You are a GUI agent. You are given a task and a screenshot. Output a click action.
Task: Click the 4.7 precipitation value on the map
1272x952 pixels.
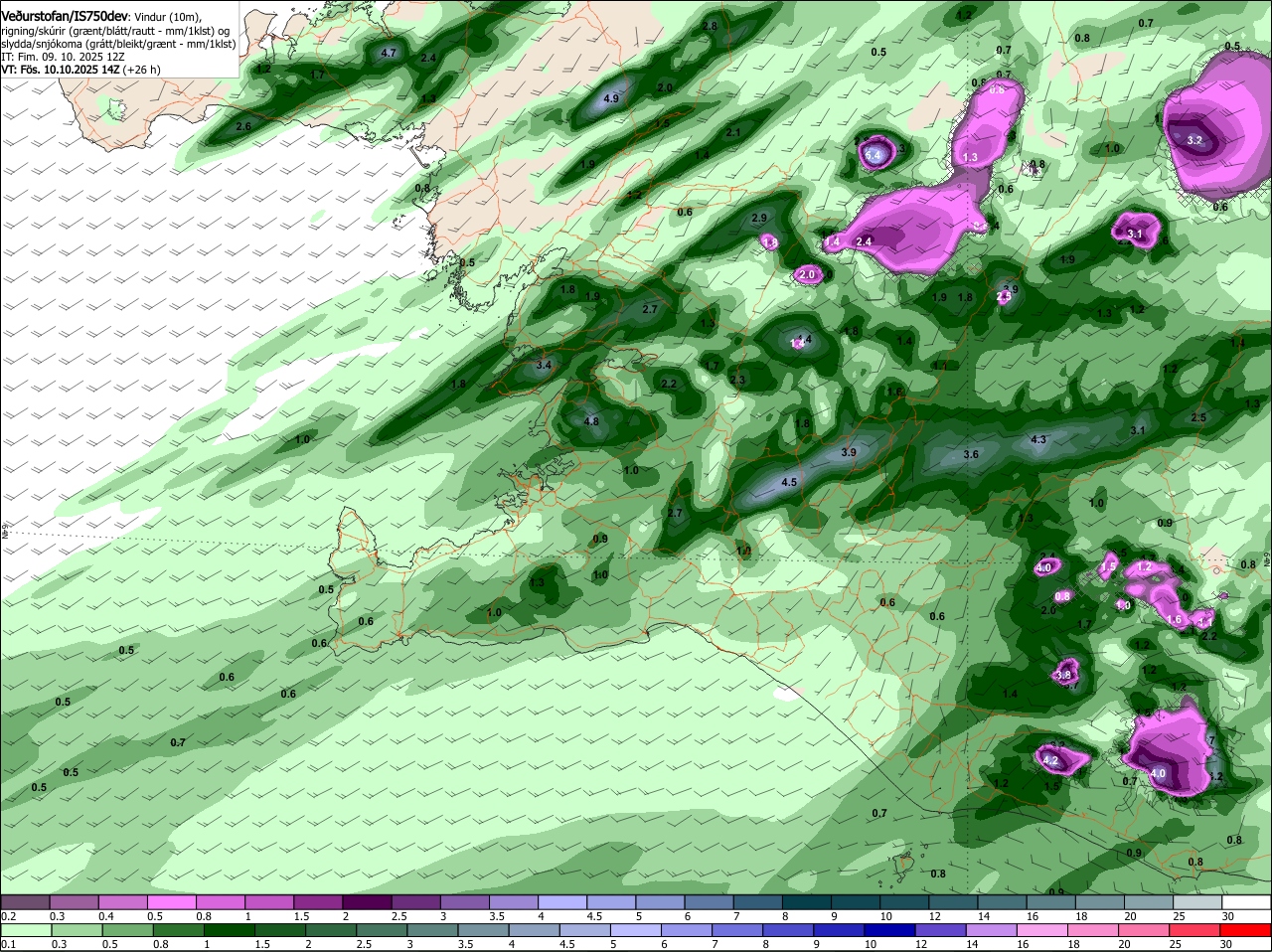pyautogui.click(x=389, y=53)
